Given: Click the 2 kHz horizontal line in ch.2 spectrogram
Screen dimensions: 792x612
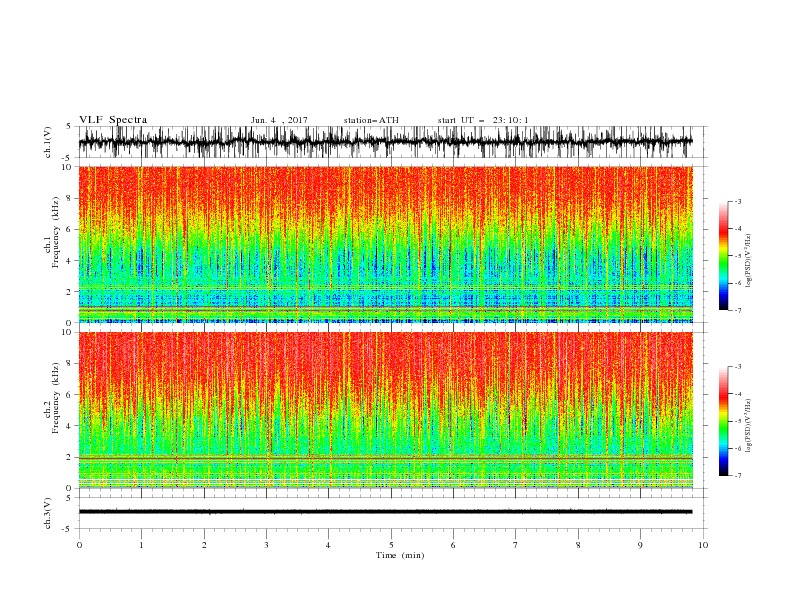Looking at the screenshot, I should click(x=385, y=458).
